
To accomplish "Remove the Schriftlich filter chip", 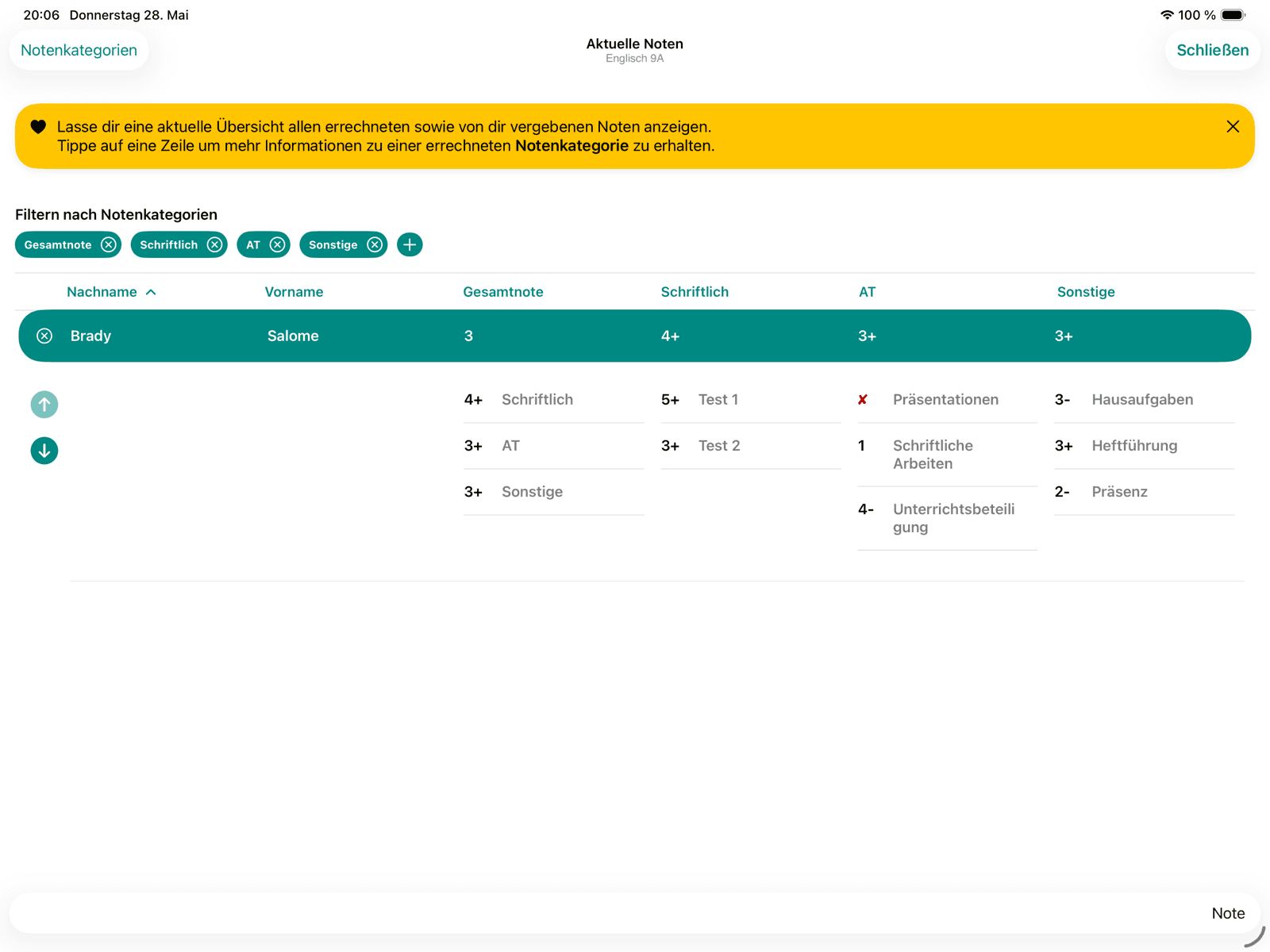I will tap(214, 244).
